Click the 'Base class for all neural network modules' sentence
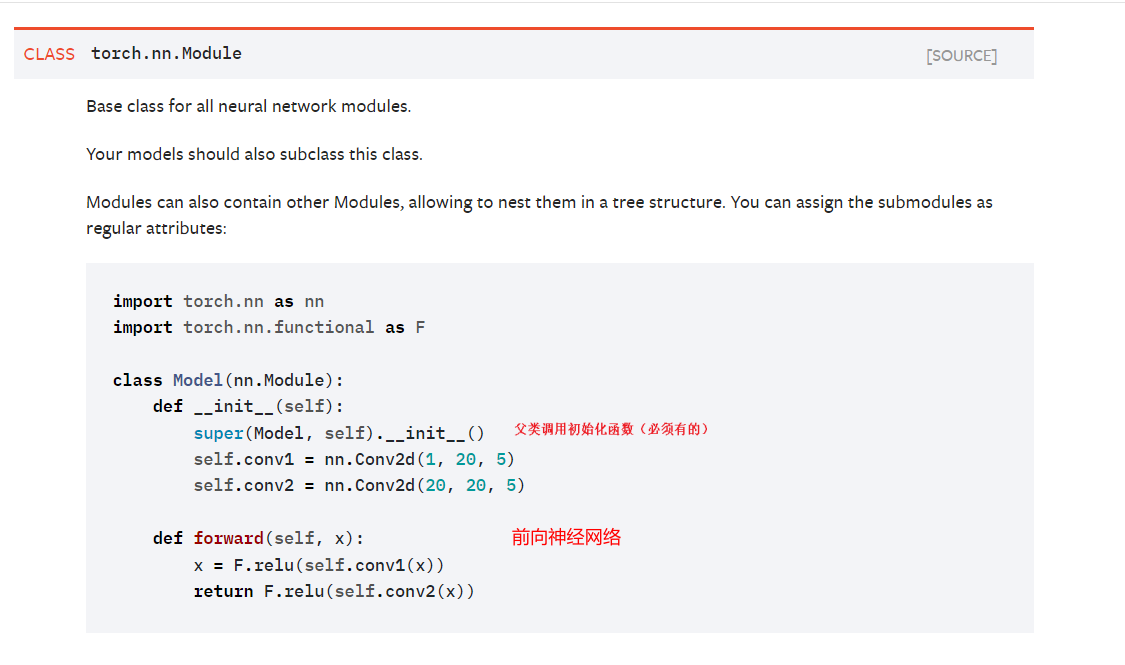 pyautogui.click(x=248, y=106)
